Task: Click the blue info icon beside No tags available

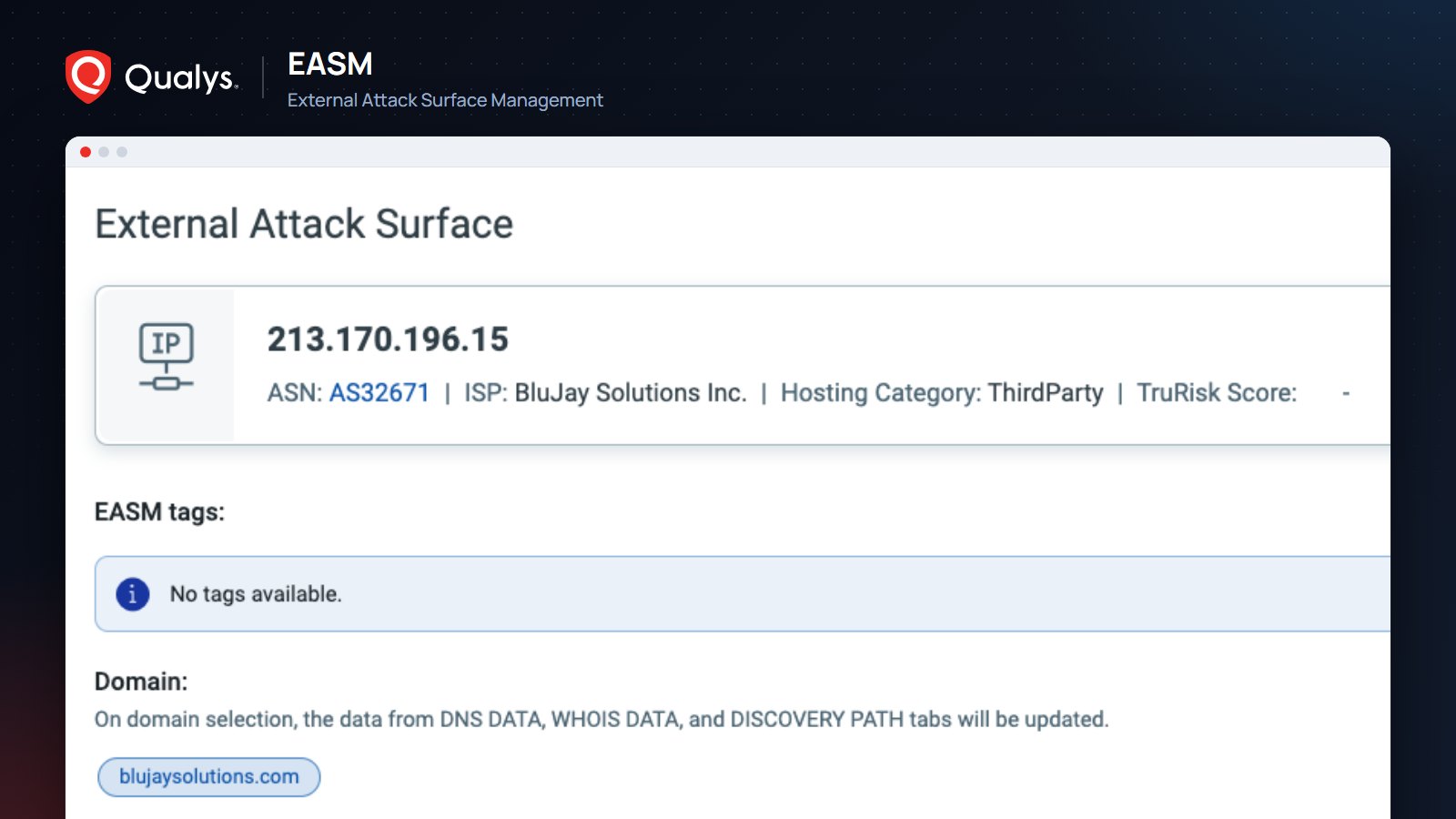Action: point(133,594)
